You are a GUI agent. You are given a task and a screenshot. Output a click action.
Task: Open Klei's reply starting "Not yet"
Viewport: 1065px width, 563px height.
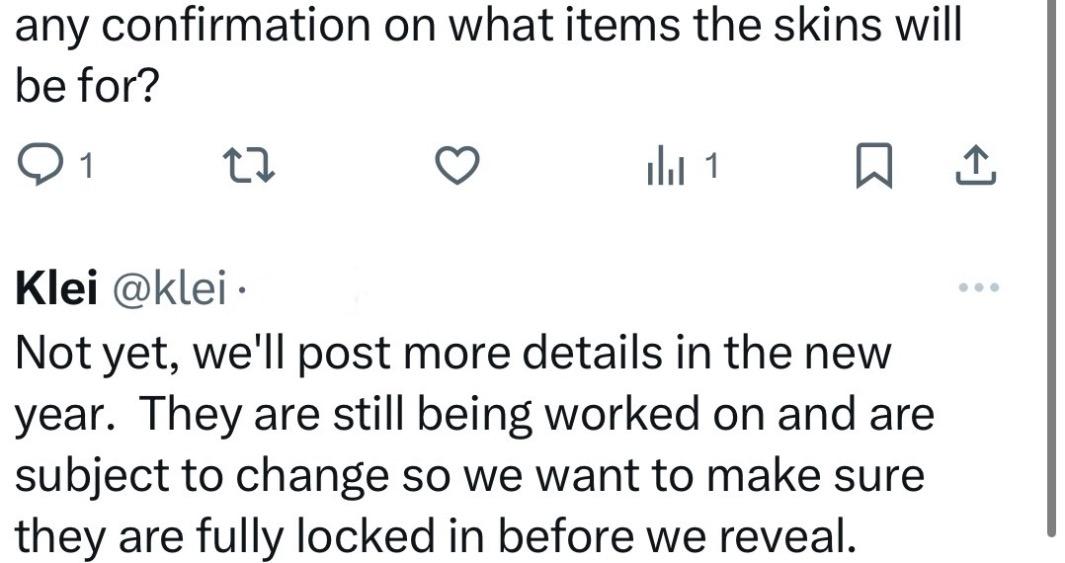(x=450, y=356)
